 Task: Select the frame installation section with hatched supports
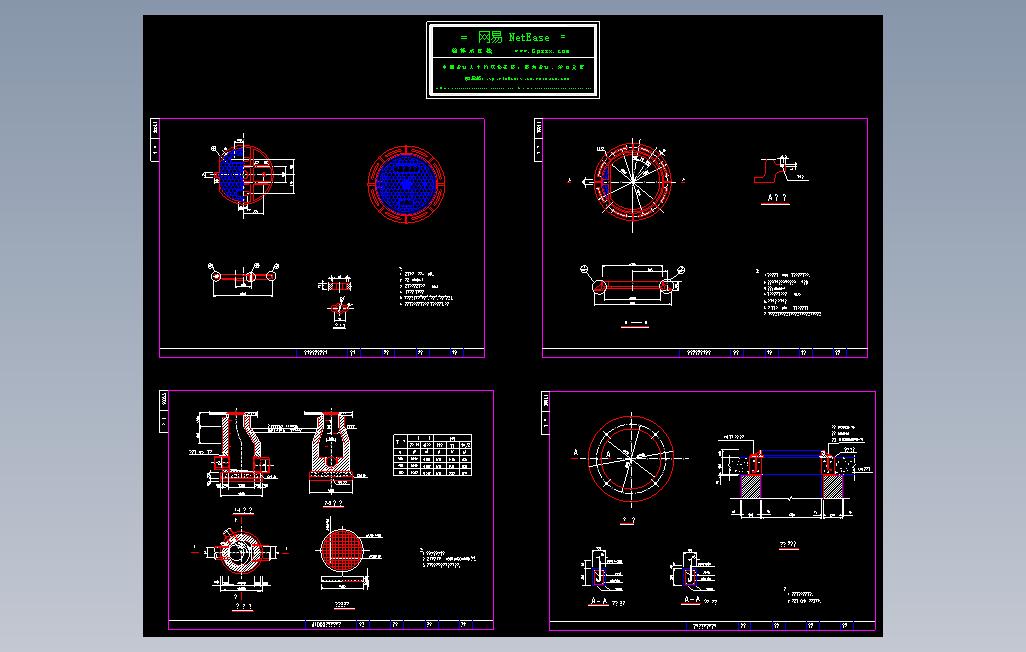tap(792, 471)
